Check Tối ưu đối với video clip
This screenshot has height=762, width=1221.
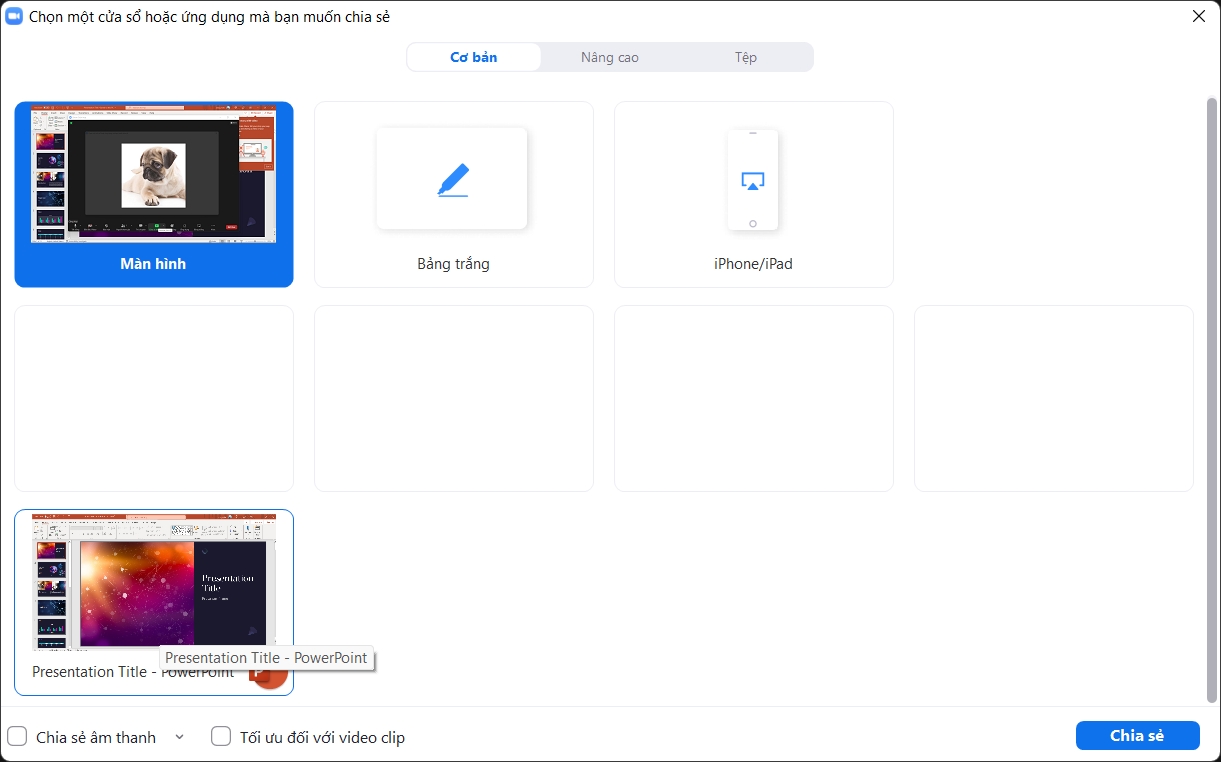221,736
